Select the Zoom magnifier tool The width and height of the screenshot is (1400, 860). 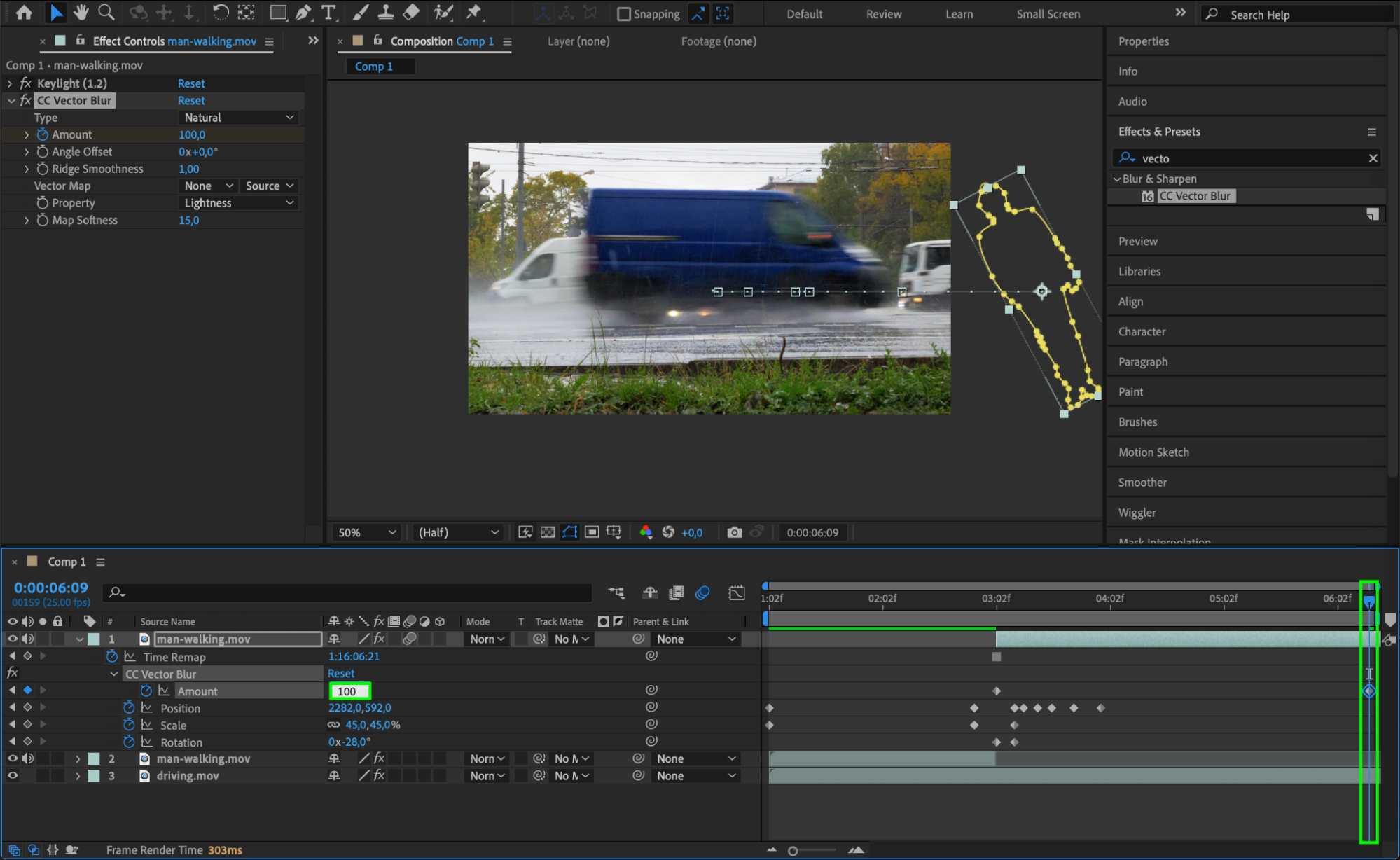(106, 12)
